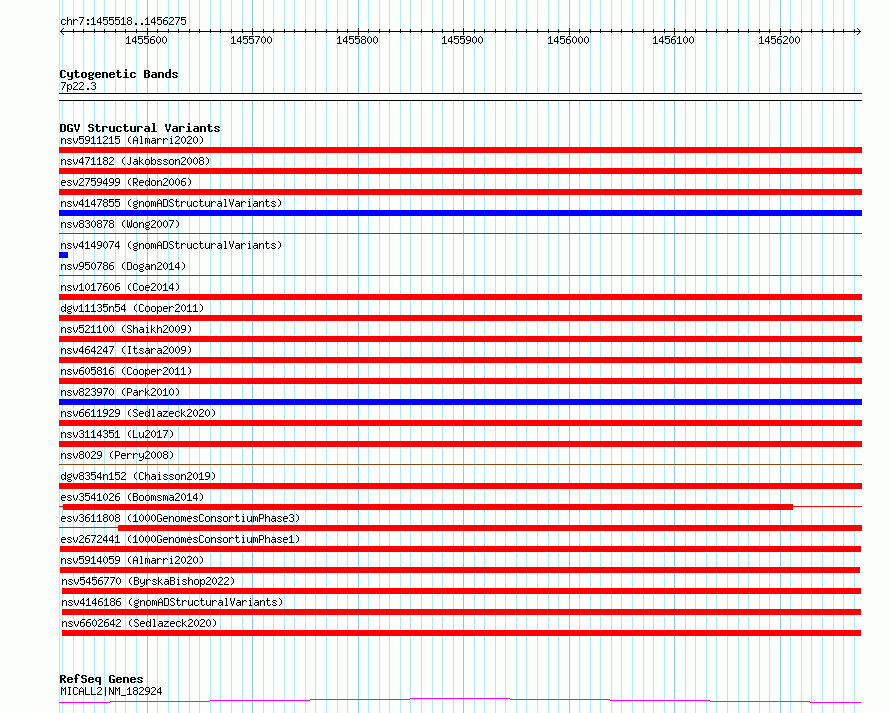
Task: Click the 1455600 ruler position label
Action: 146,40
